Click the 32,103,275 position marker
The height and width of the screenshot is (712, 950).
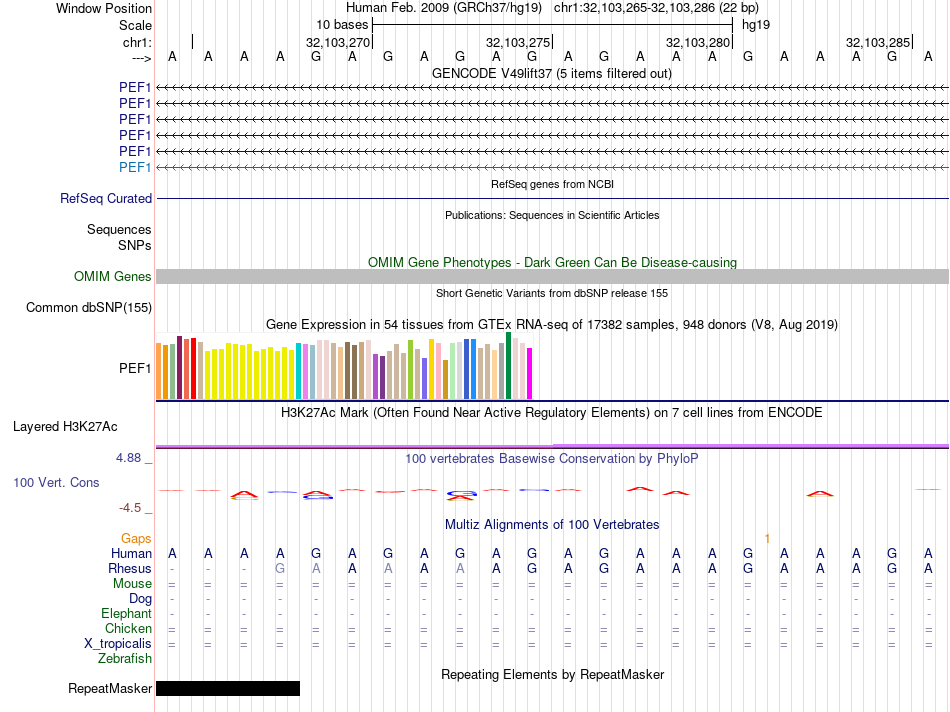coord(517,42)
